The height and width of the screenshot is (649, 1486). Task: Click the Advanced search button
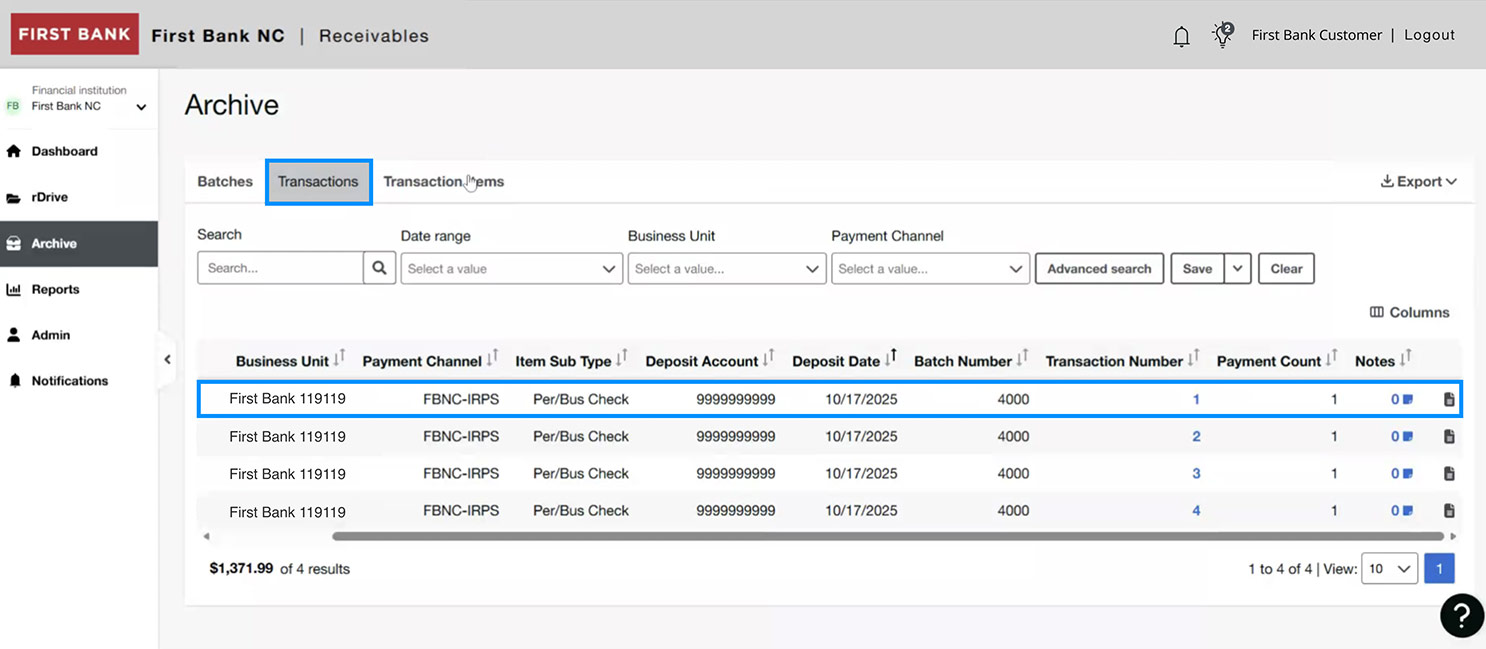(x=1099, y=268)
